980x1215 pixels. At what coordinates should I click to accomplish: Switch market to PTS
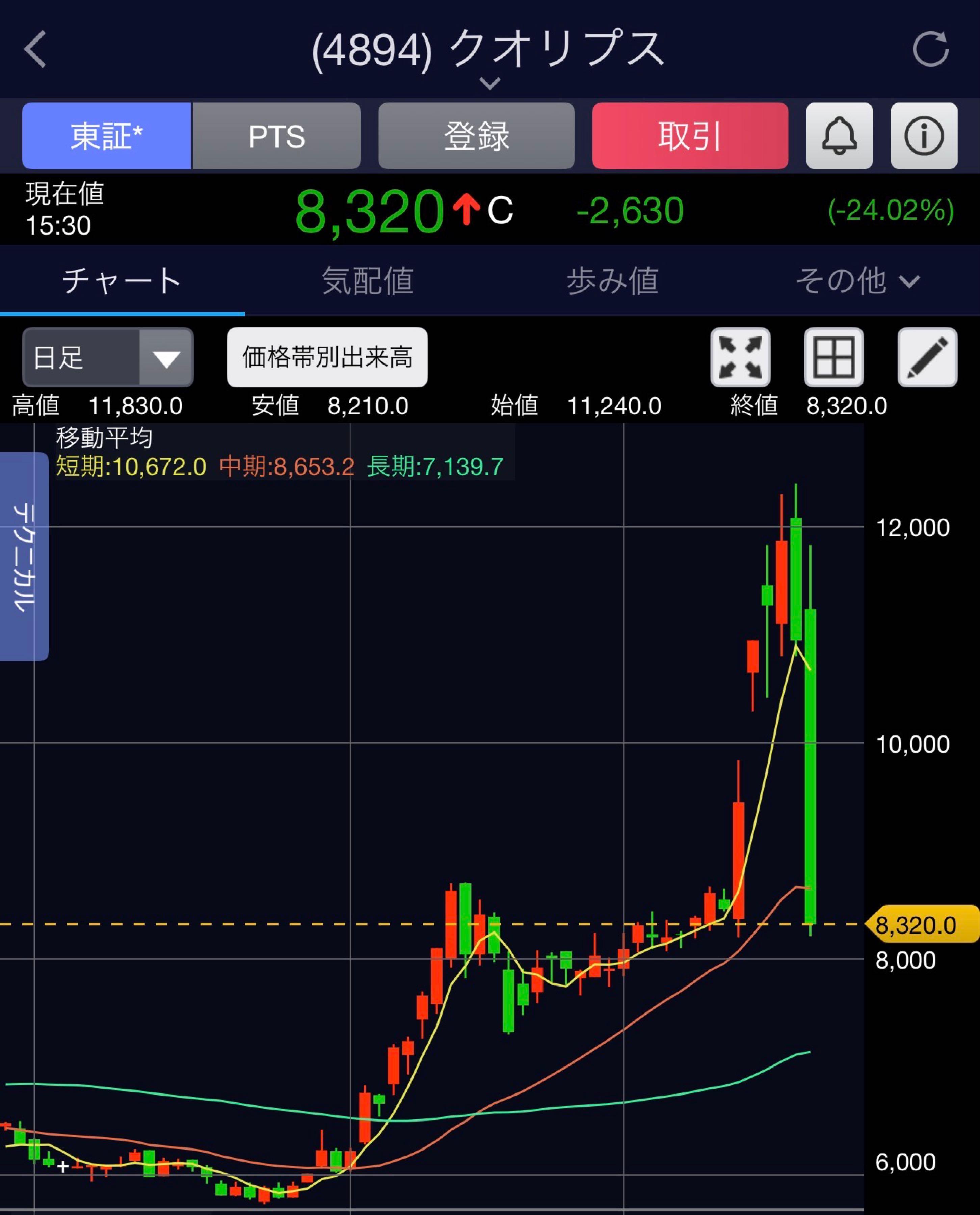[276, 136]
